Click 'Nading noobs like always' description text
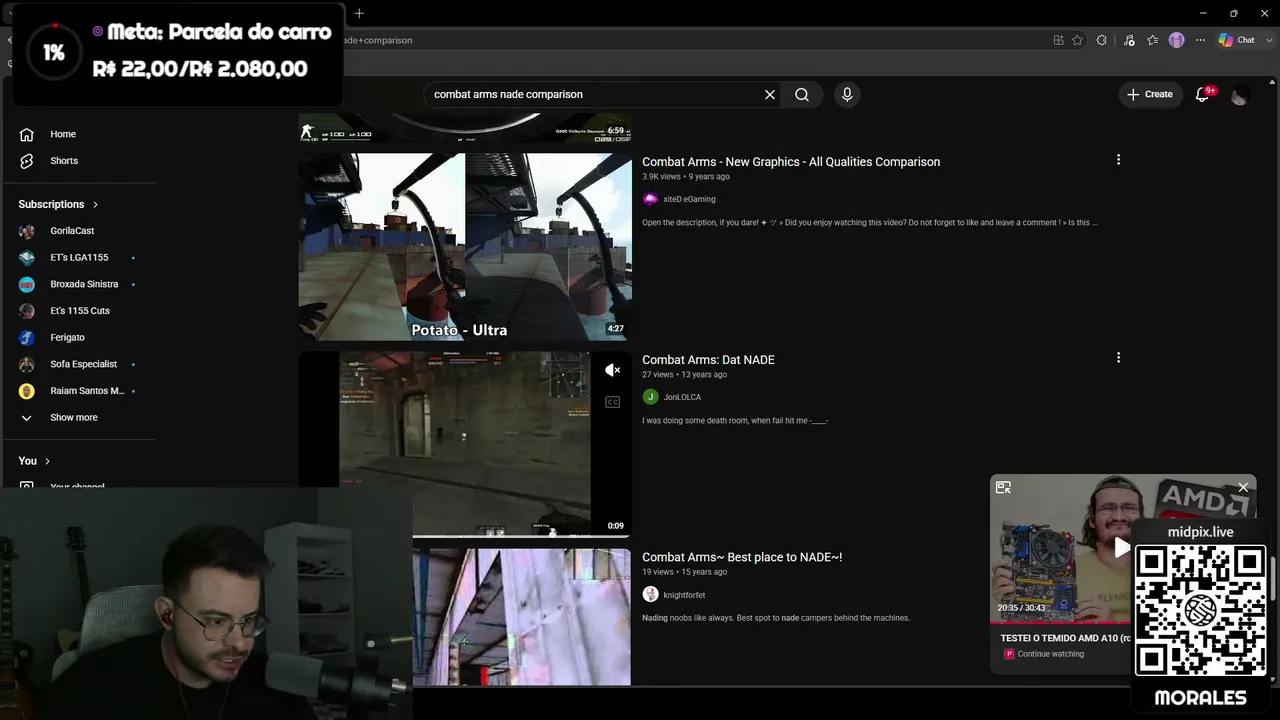Image resolution: width=1280 pixels, height=720 pixels. pos(776,618)
